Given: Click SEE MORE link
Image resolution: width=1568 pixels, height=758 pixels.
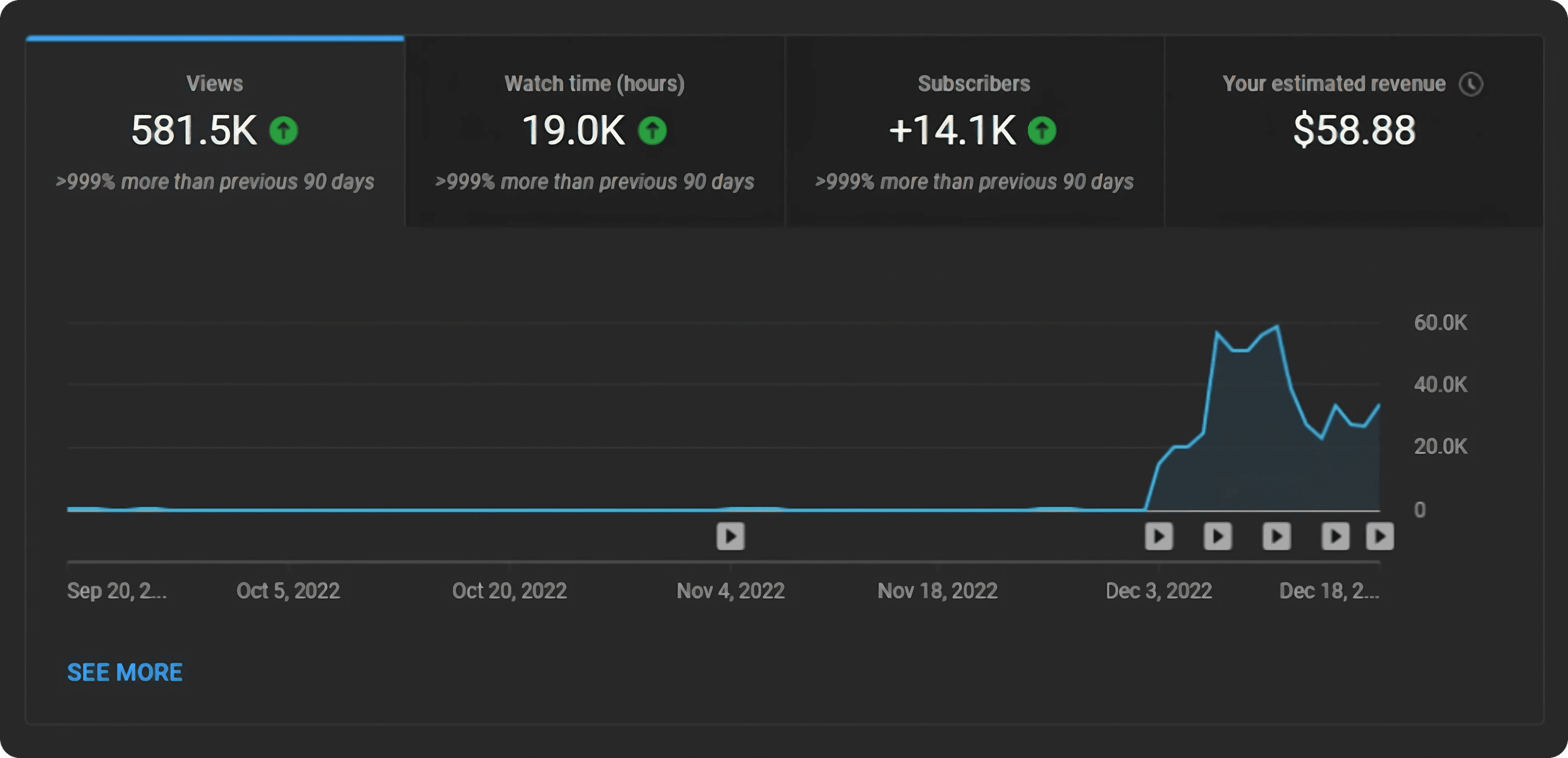Looking at the screenshot, I should (x=125, y=673).
